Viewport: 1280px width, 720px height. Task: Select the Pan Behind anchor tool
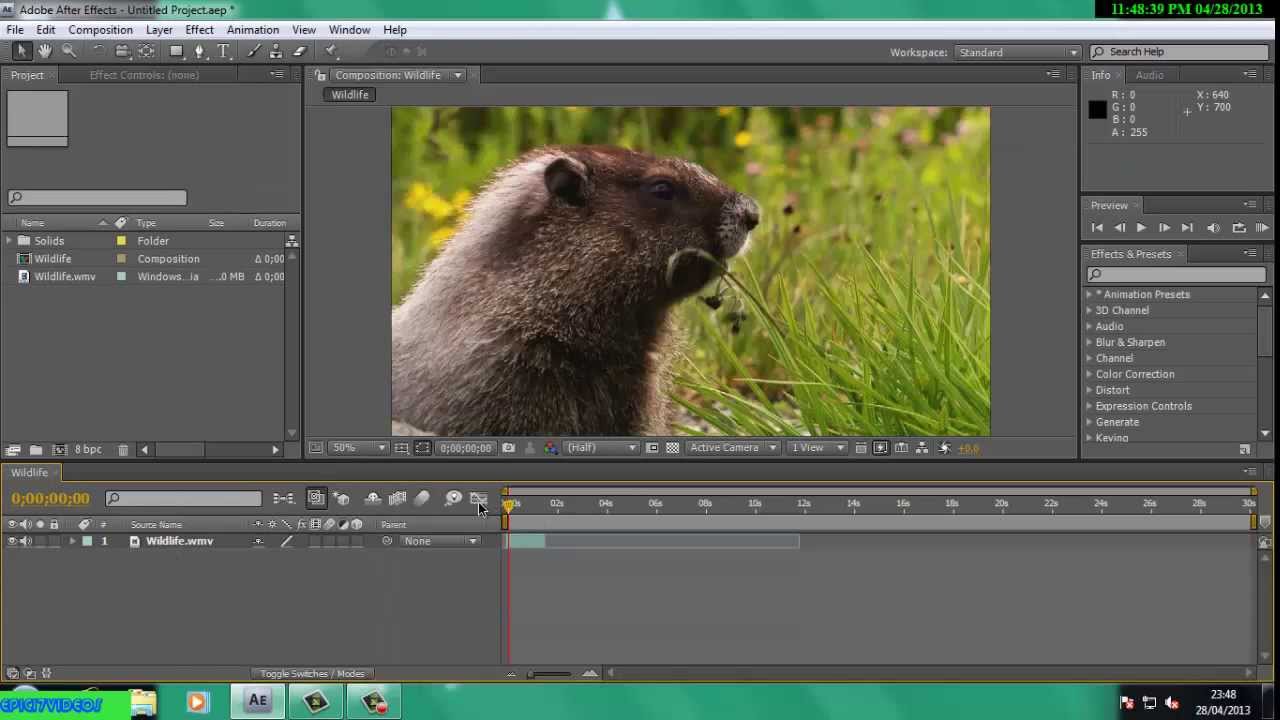[x=146, y=51]
